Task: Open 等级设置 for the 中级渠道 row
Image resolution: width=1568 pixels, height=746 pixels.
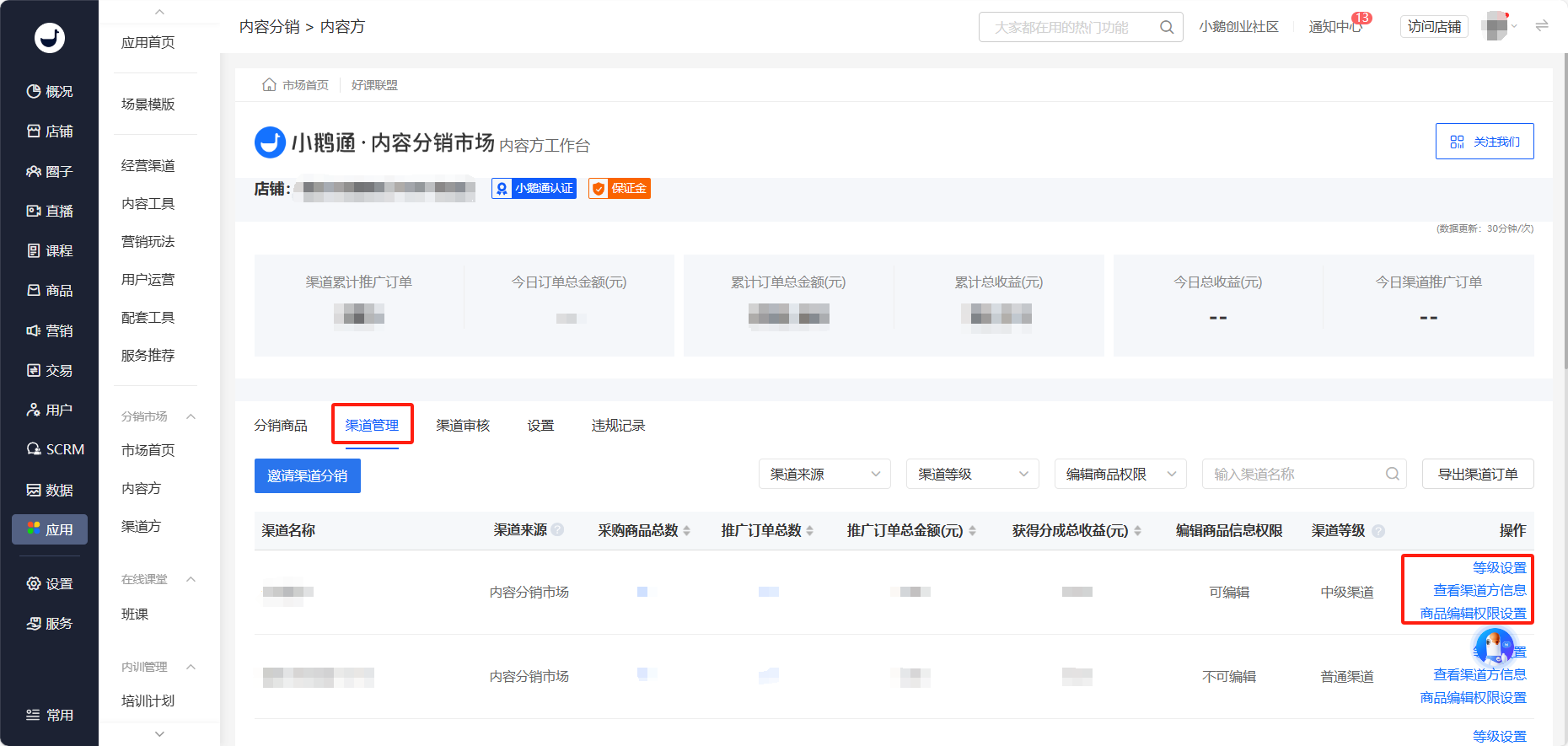Action: point(1499,568)
